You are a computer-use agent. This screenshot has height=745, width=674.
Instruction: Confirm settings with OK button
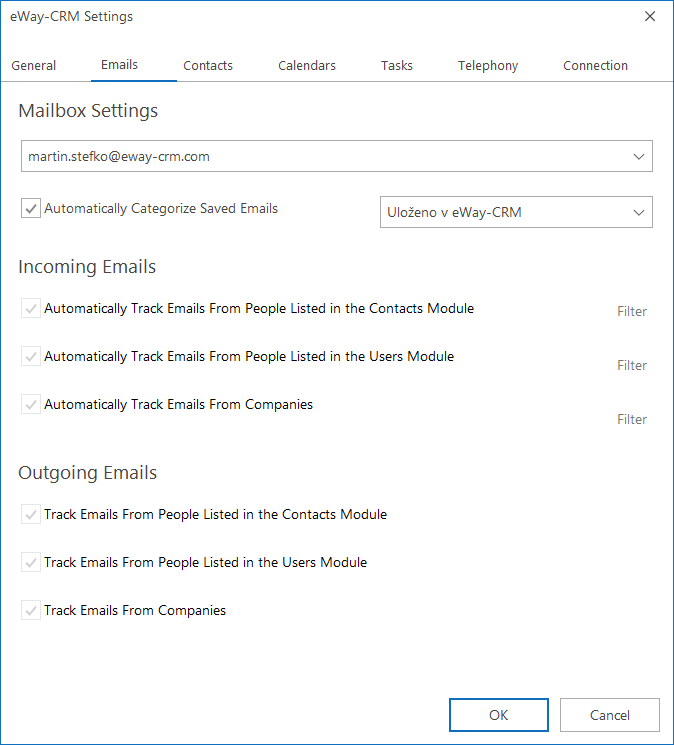499,715
